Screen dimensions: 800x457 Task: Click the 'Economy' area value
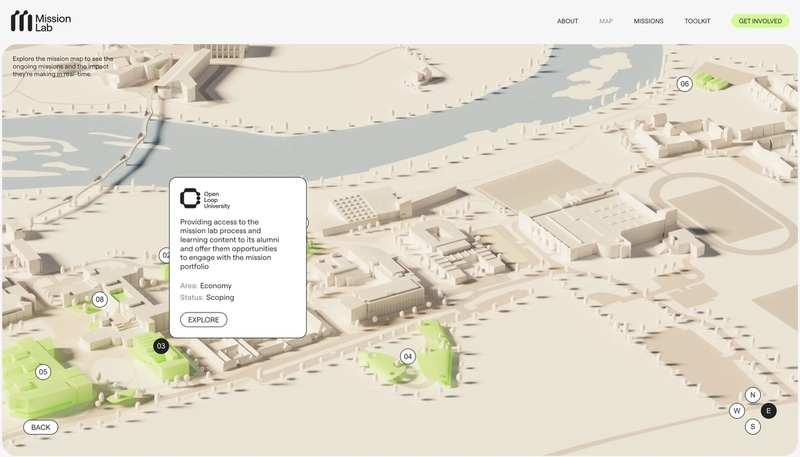216,286
